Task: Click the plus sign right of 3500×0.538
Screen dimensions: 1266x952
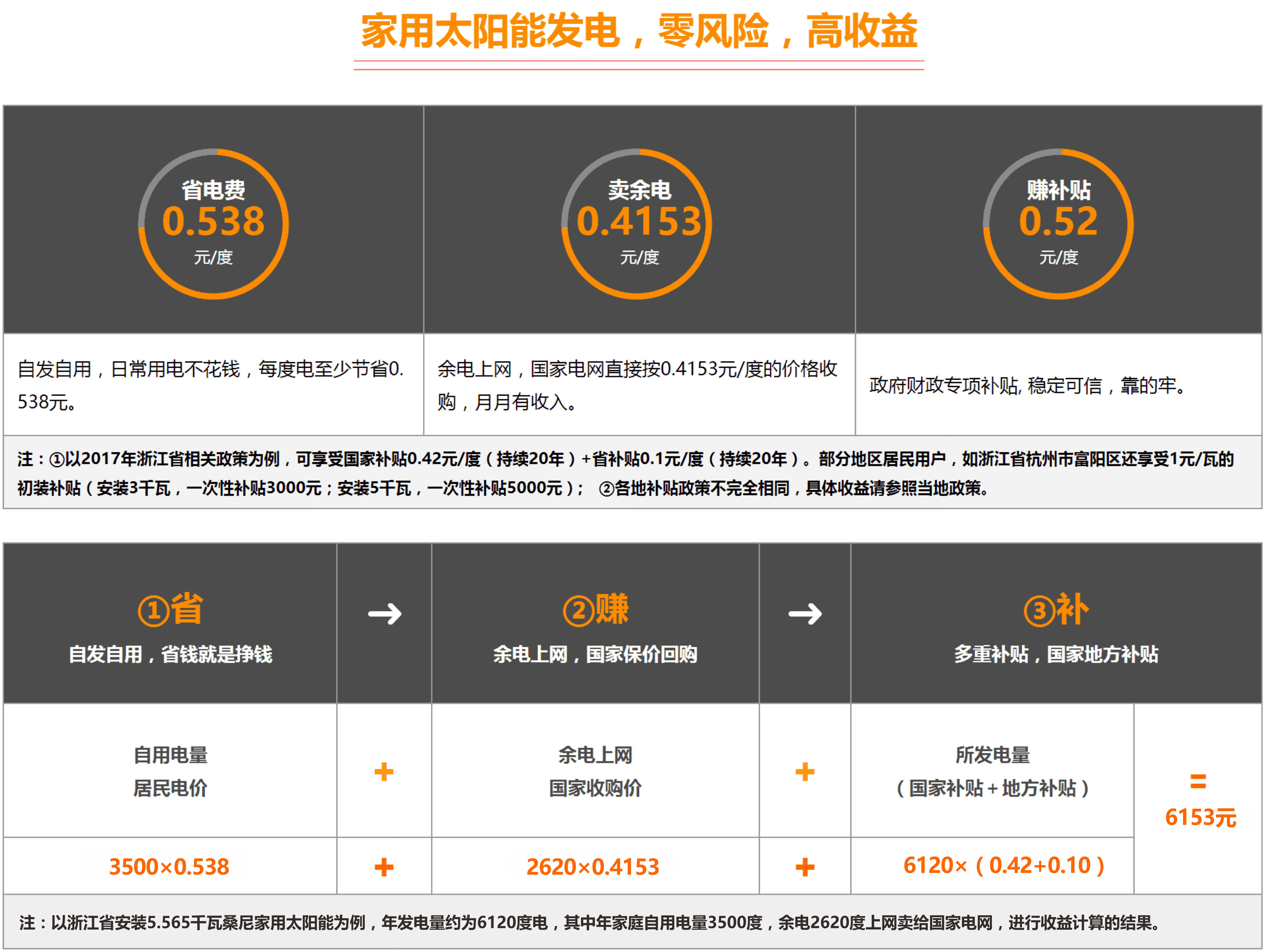Action: (x=384, y=867)
